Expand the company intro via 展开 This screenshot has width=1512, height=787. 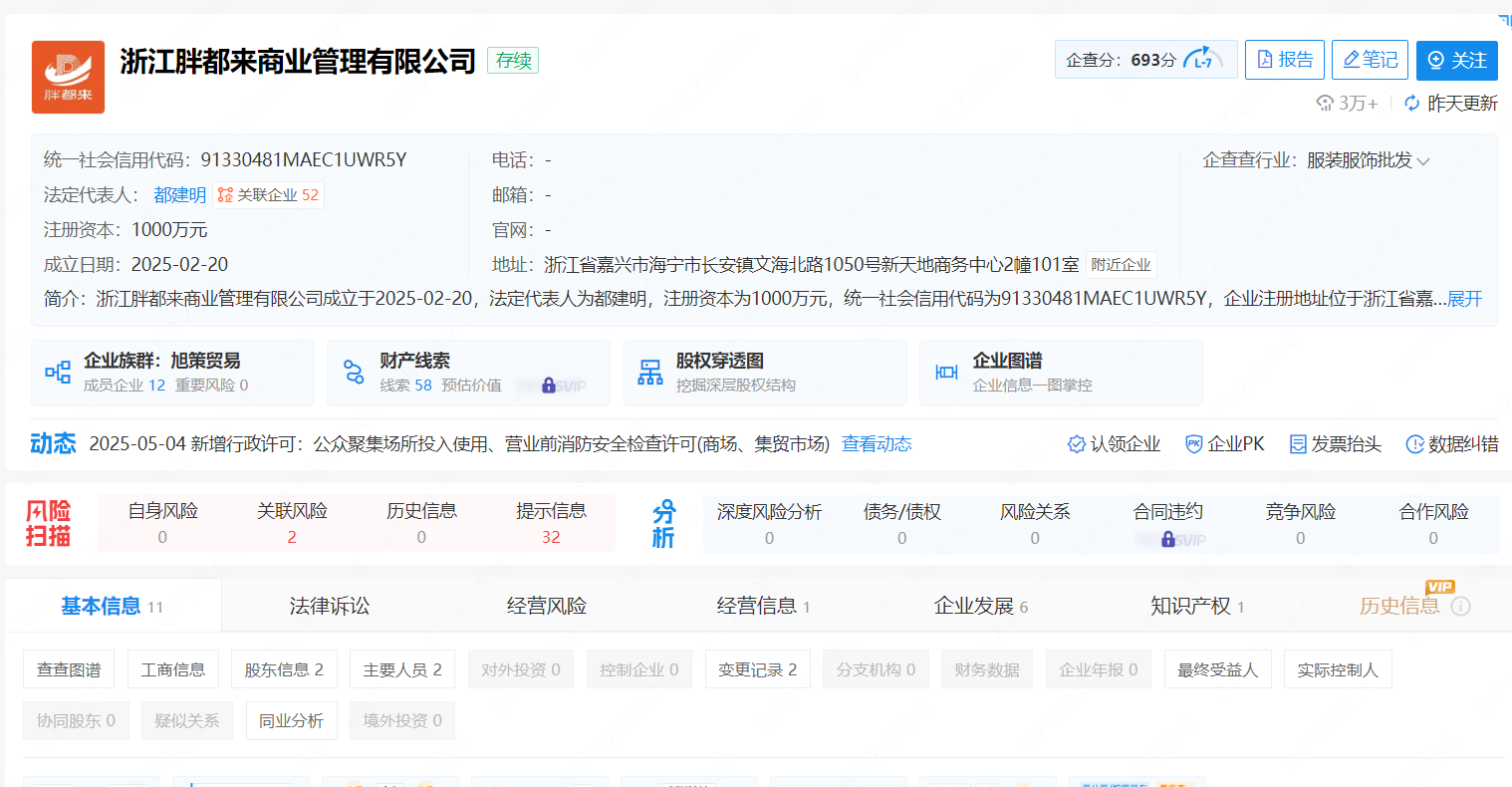click(x=1464, y=299)
